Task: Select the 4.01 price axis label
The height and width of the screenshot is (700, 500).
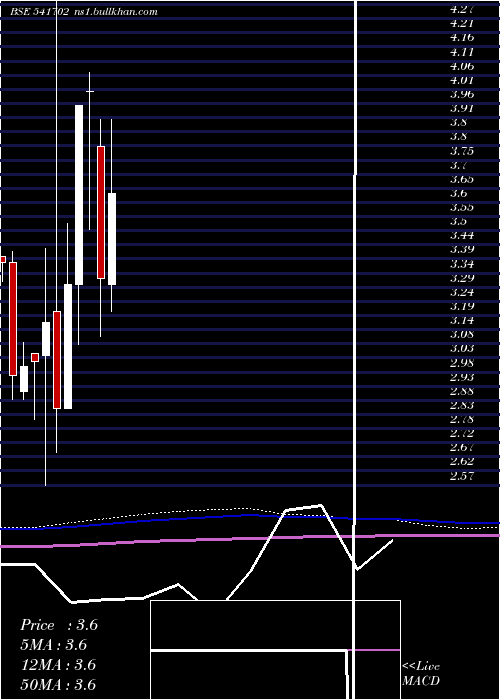Action: tap(462, 80)
